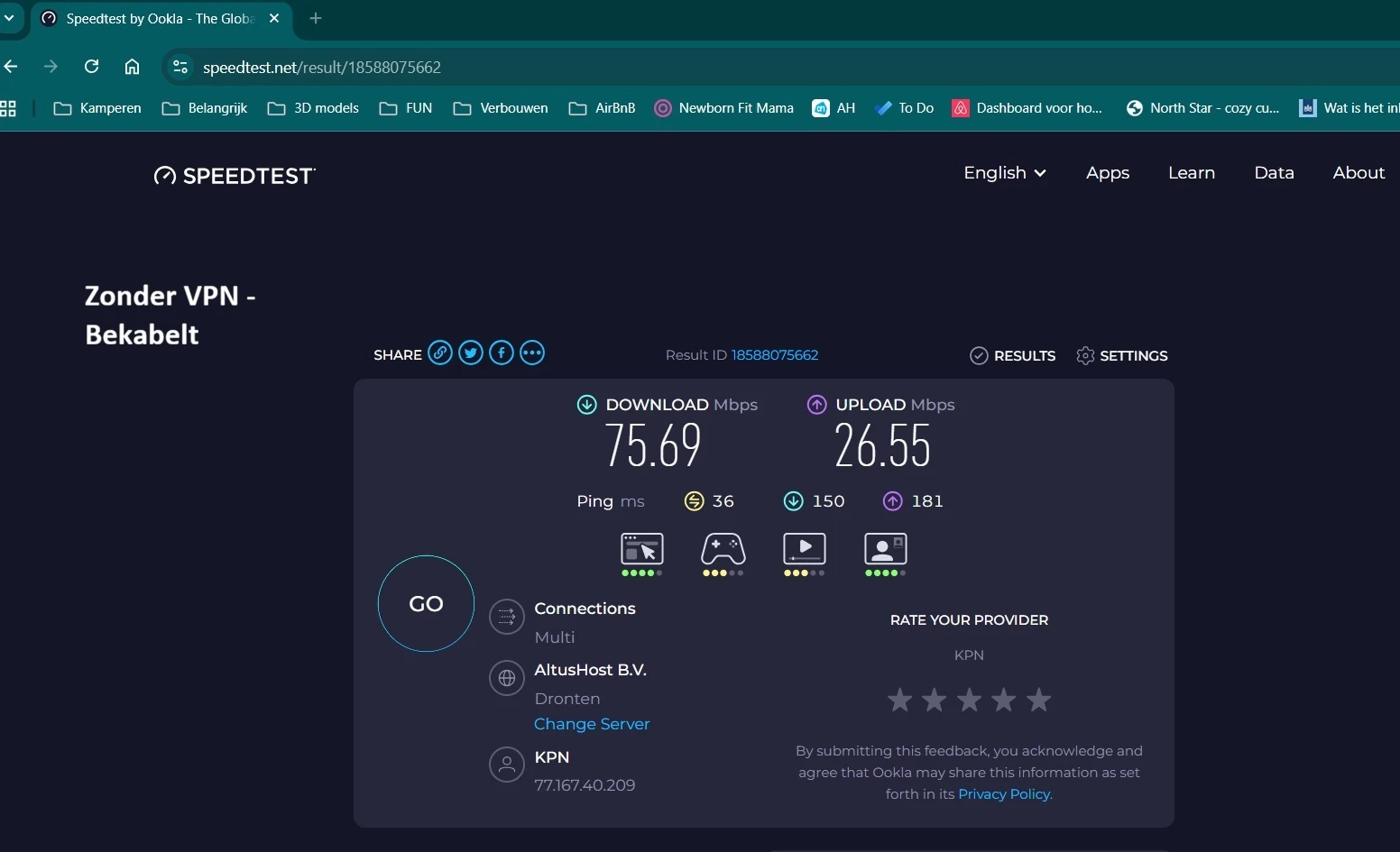Click the AltusHost server globe icon

point(507,678)
